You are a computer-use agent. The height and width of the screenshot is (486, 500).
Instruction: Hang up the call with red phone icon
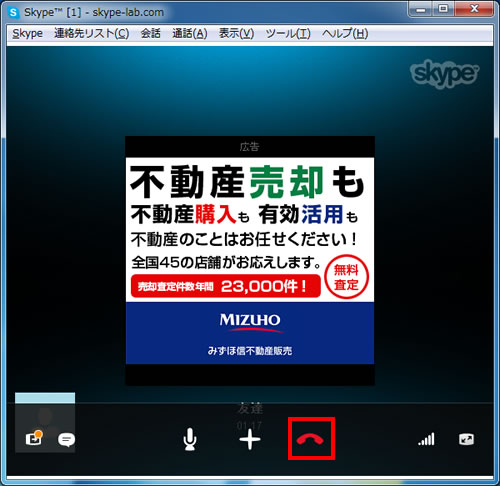[310, 439]
